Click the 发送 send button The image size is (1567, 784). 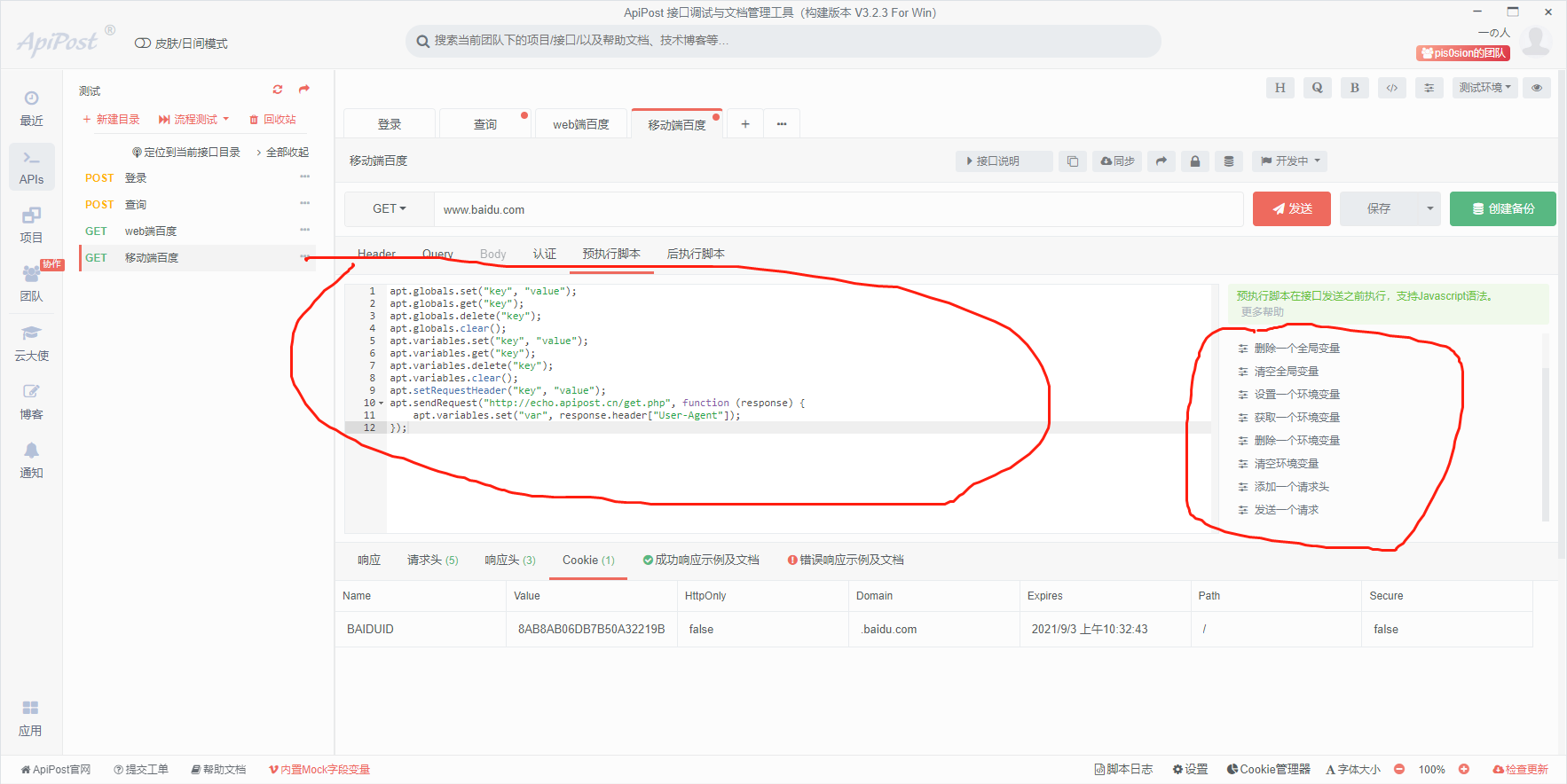(x=1292, y=209)
